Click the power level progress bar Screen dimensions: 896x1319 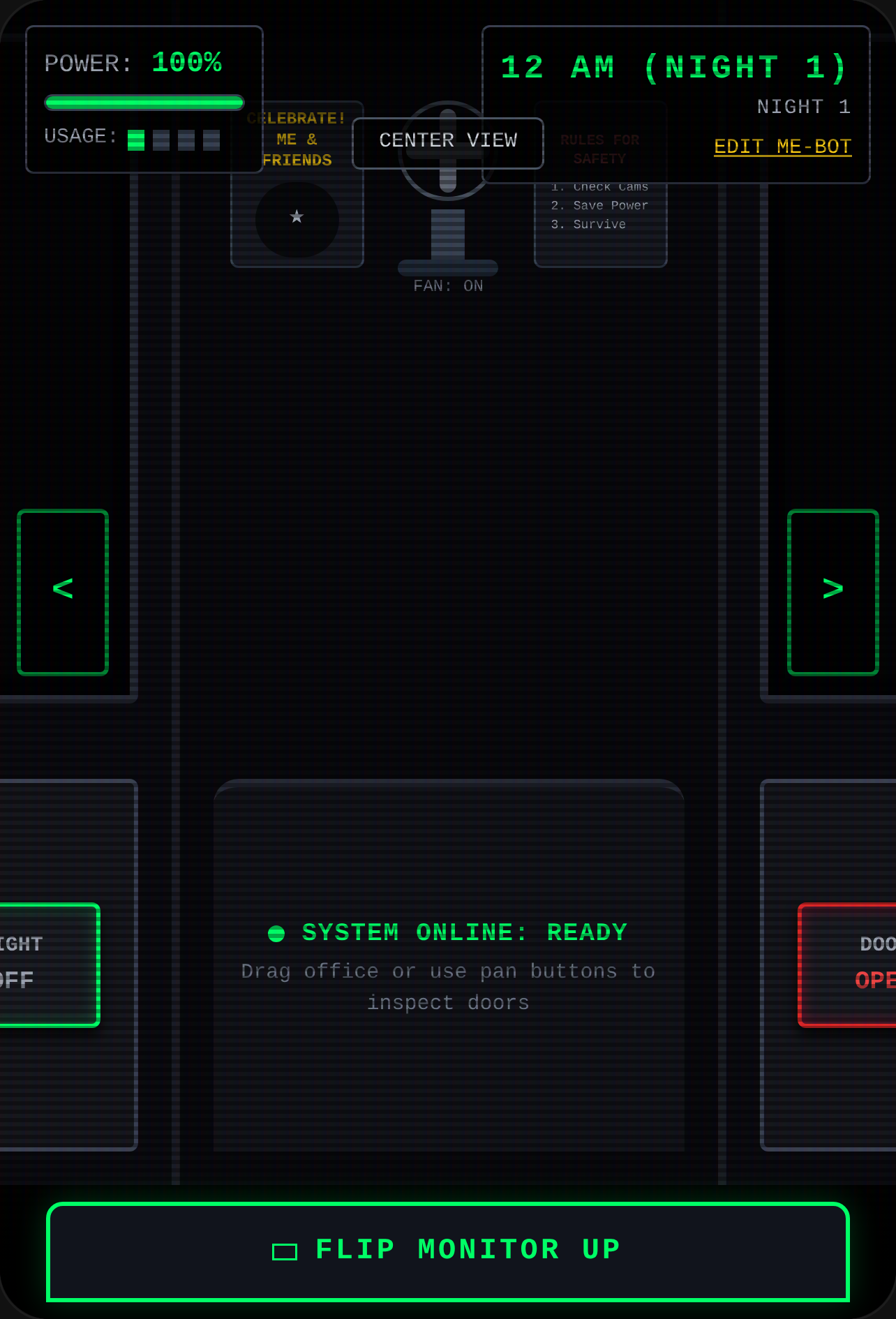(144, 103)
